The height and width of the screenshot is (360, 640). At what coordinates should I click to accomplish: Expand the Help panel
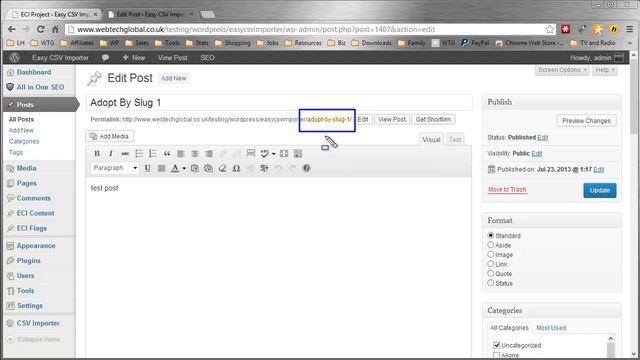[x=604, y=70]
